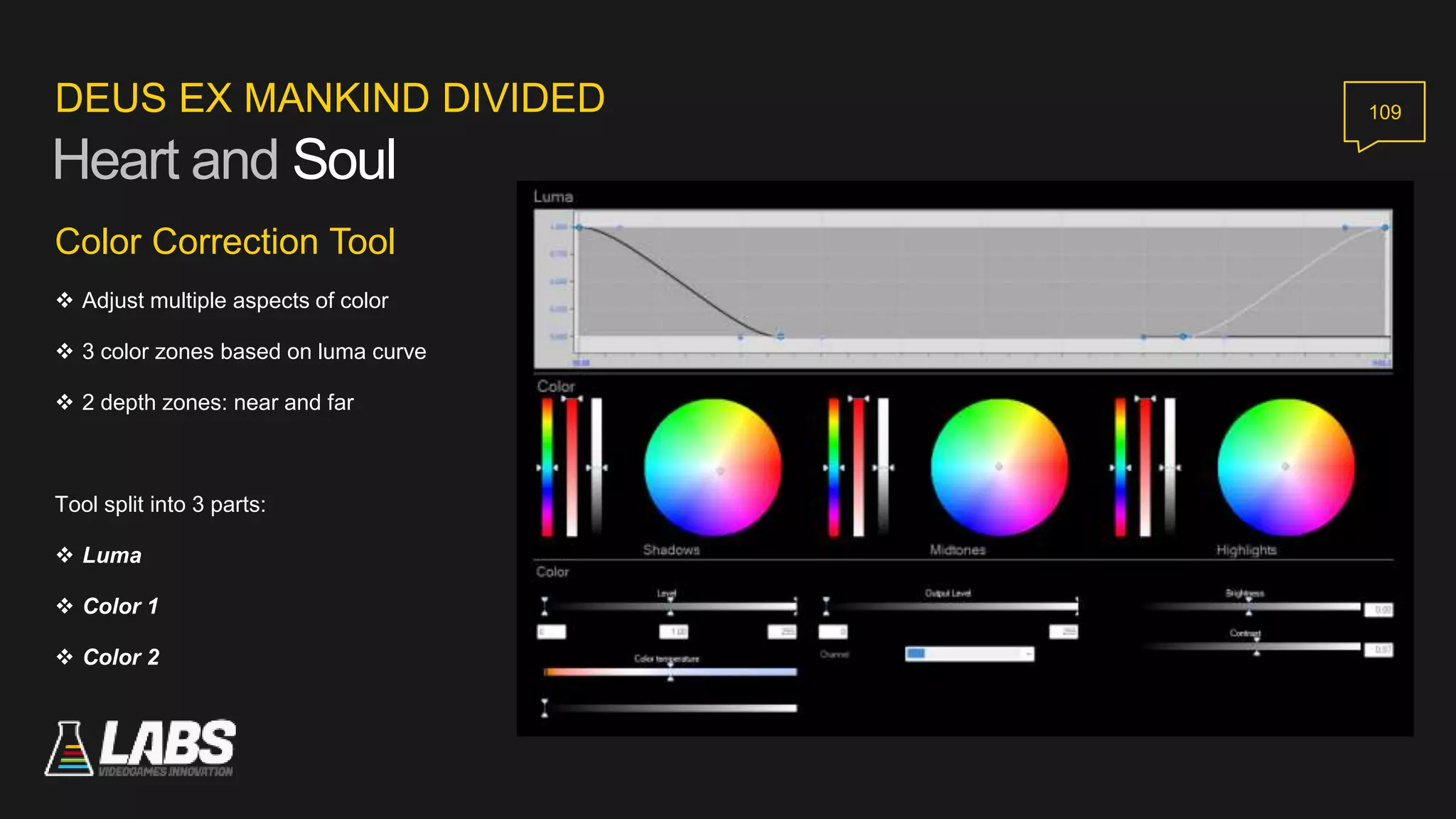Click the slide number 109 speech bubble
1456x819 pixels.
(x=1384, y=112)
